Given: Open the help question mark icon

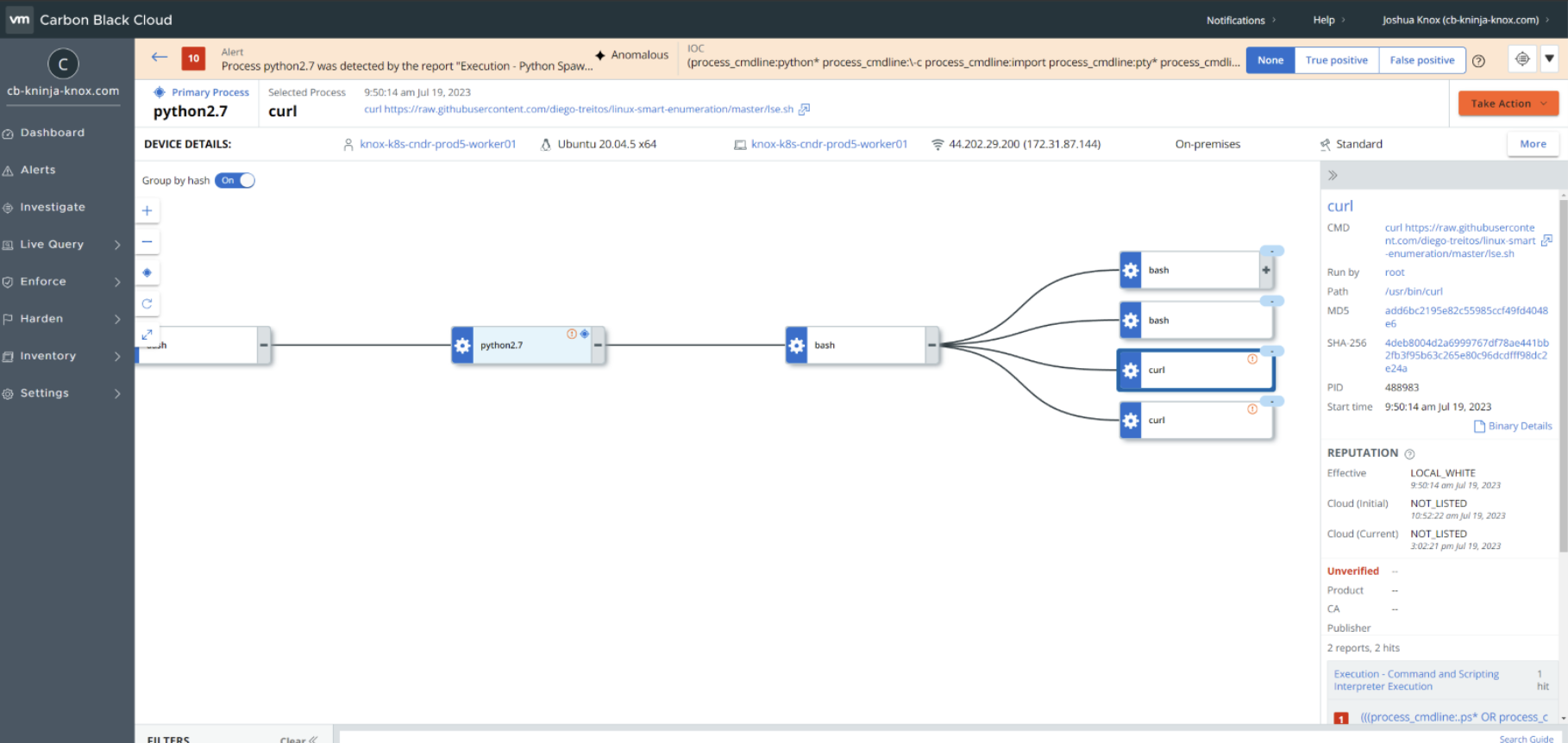Looking at the screenshot, I should pos(1478,60).
